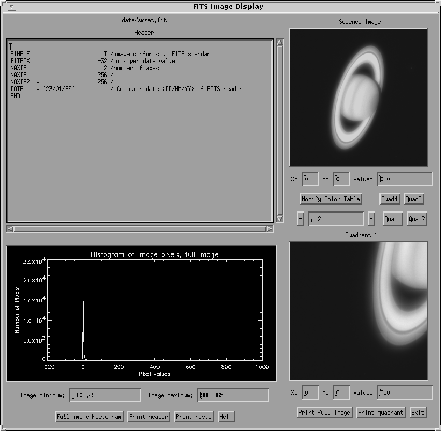Click the Print Quadrant button
This screenshot has height=431, width=441.
pos(381,412)
